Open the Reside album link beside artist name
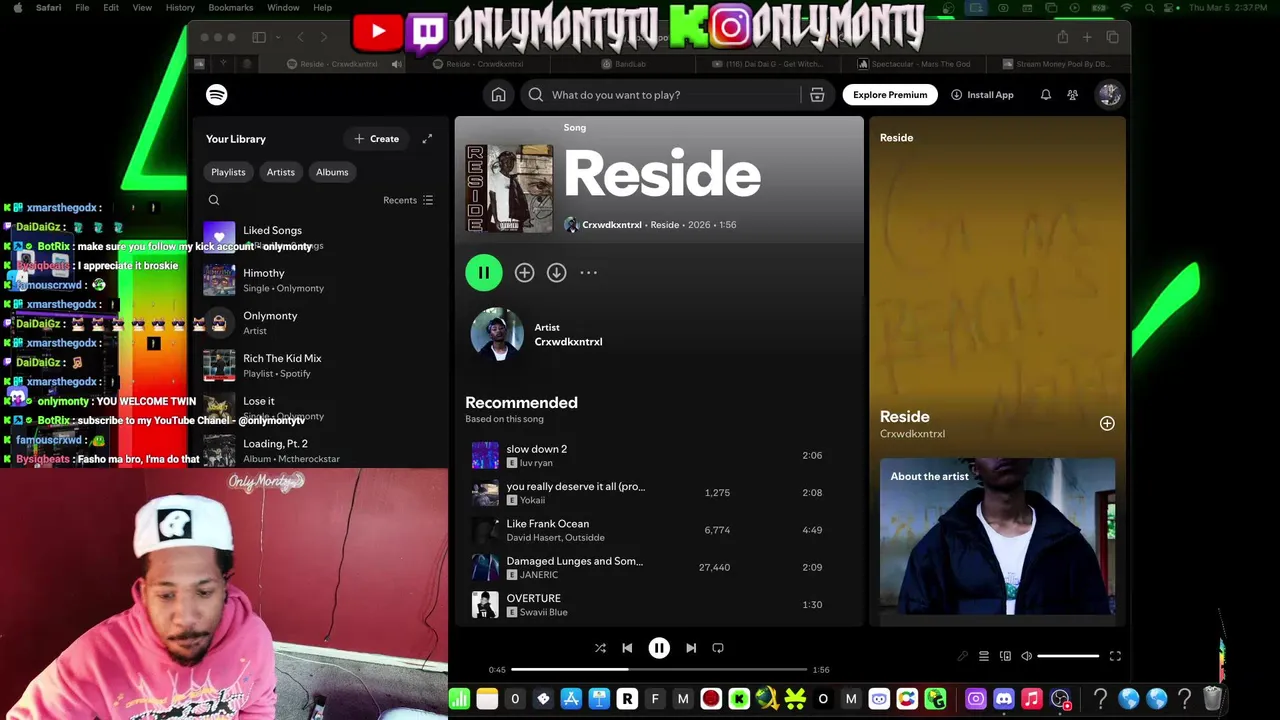The height and width of the screenshot is (720, 1280). [665, 225]
